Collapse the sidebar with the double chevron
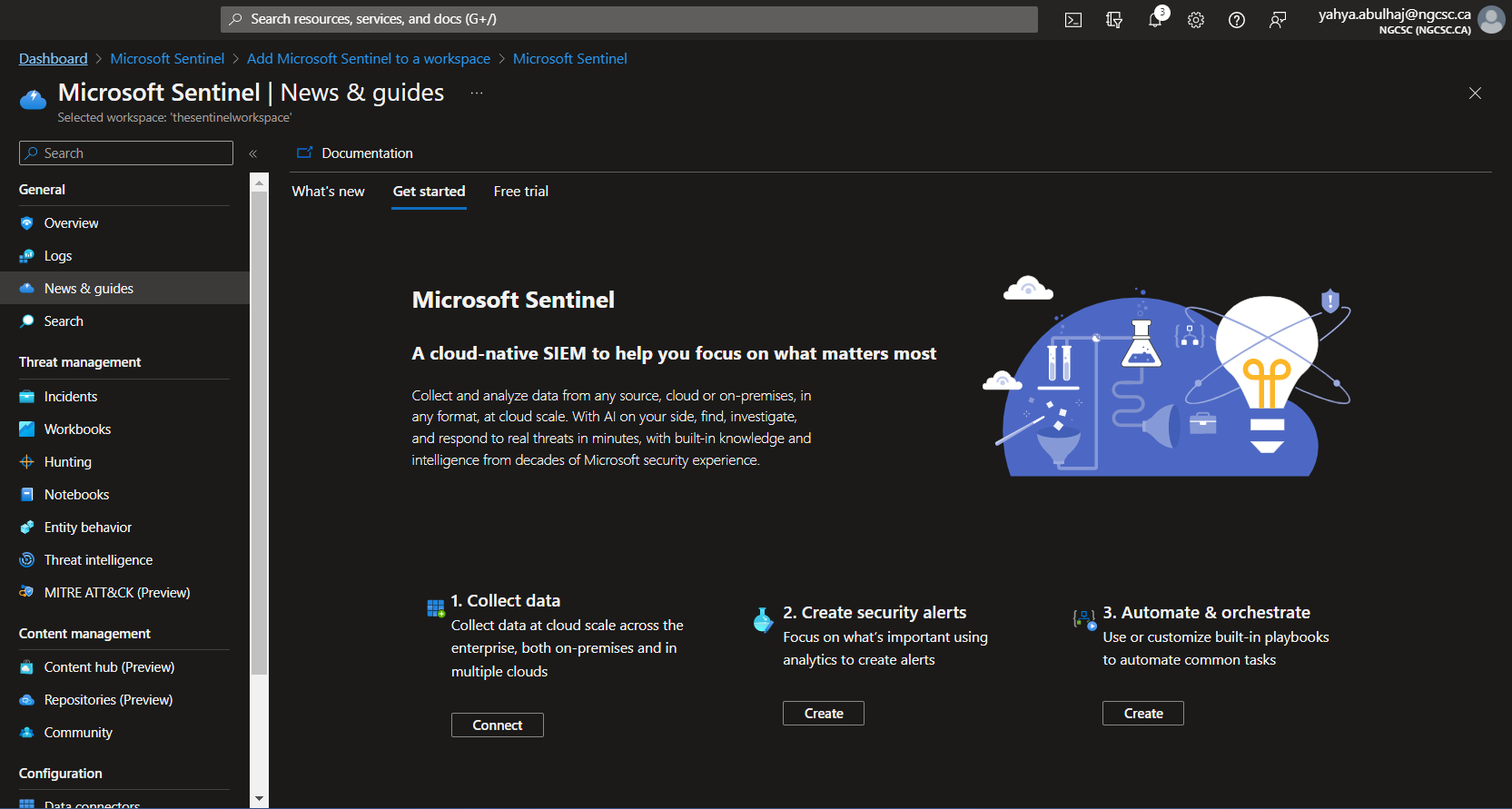This screenshot has width=1512, height=809. point(253,154)
